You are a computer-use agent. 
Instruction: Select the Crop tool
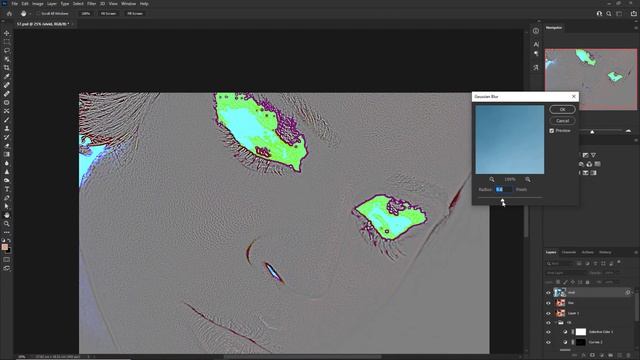[x=7, y=68]
